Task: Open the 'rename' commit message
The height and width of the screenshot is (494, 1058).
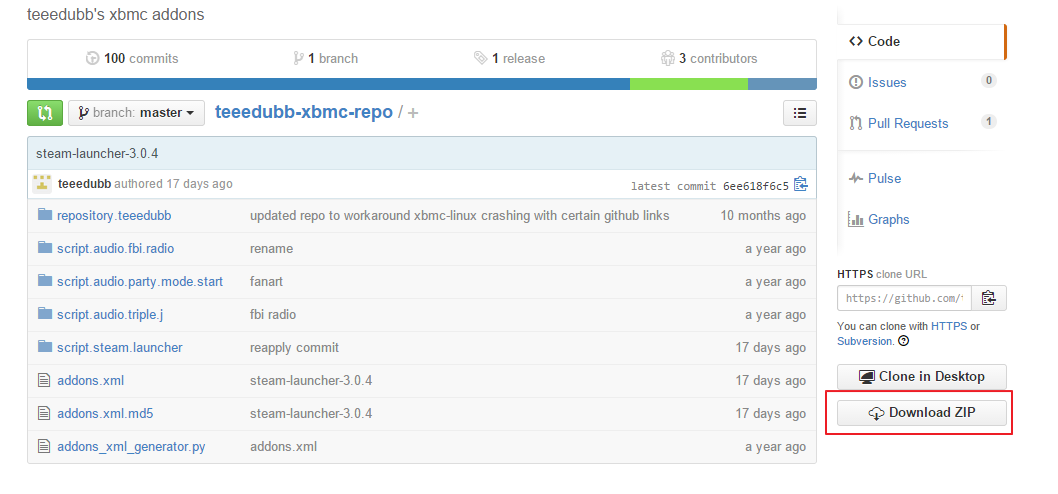Action: tap(271, 249)
